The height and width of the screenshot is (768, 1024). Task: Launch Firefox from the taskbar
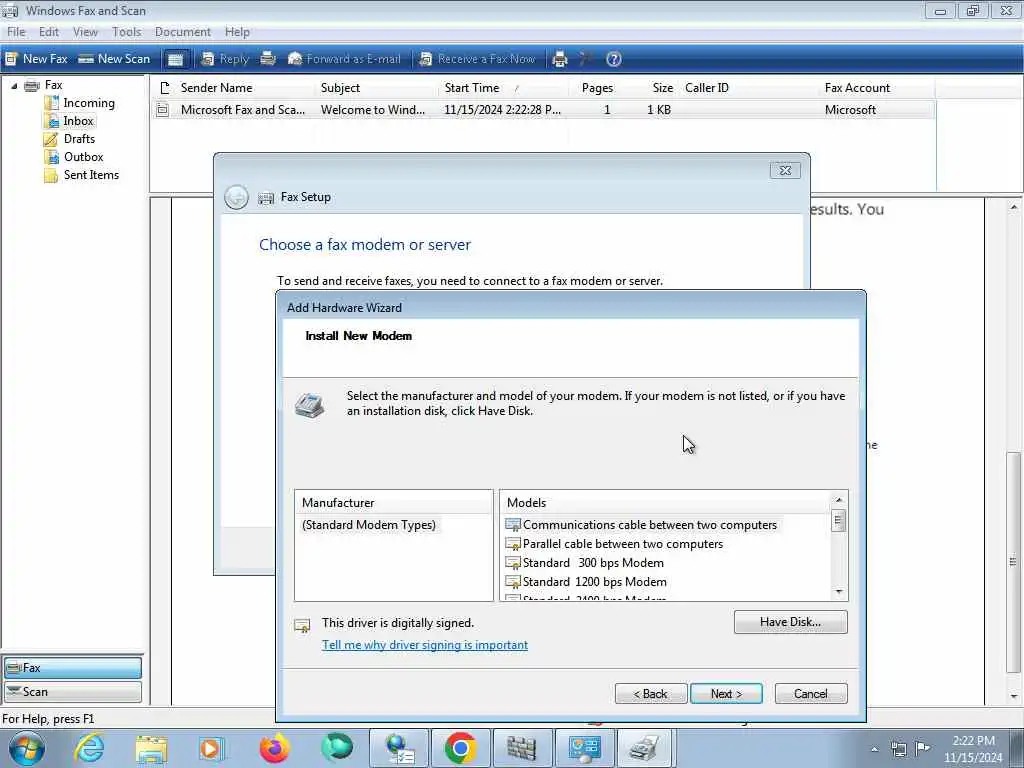click(274, 748)
